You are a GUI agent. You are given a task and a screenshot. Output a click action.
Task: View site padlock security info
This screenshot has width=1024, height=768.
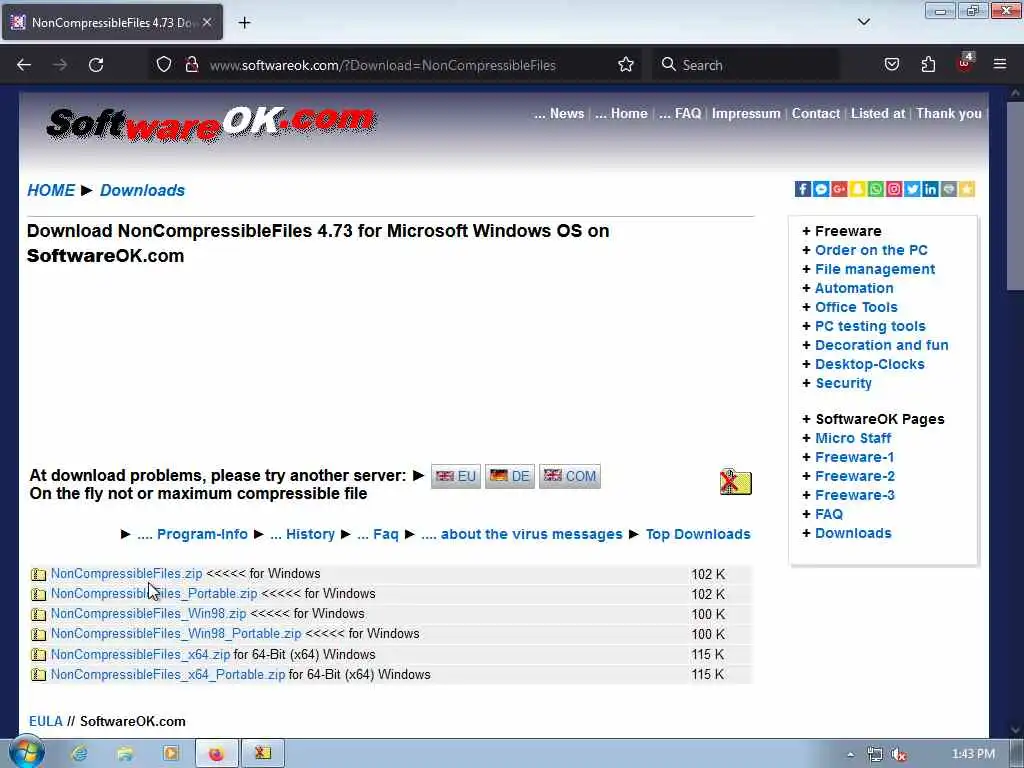click(191, 65)
